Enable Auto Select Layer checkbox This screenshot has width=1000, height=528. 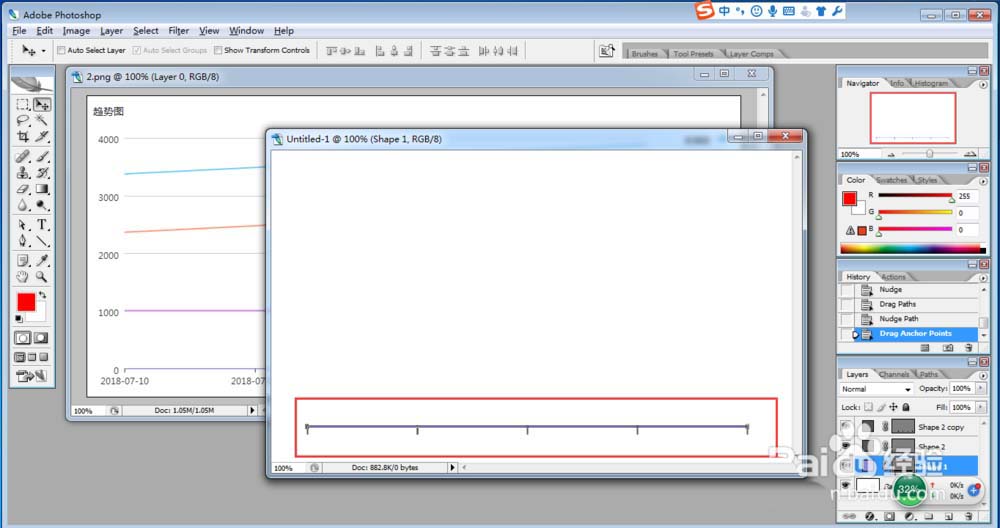tap(61, 50)
